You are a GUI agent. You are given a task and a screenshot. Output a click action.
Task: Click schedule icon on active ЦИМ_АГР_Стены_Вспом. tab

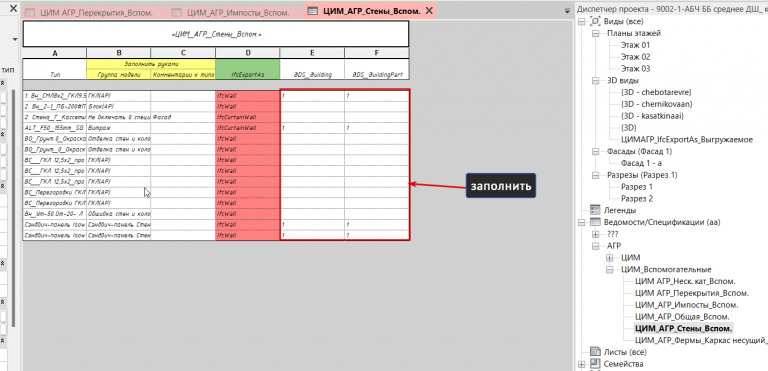pos(312,11)
